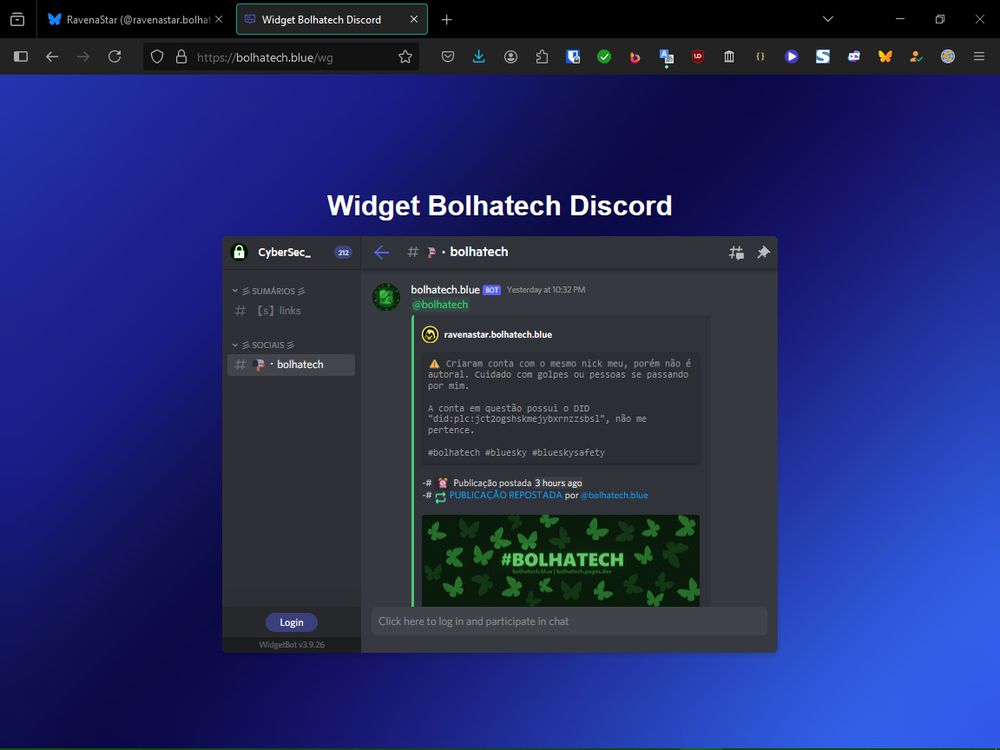Open the @bolhatech.blue reposter link
The width and height of the screenshot is (1000, 750).
(614, 495)
